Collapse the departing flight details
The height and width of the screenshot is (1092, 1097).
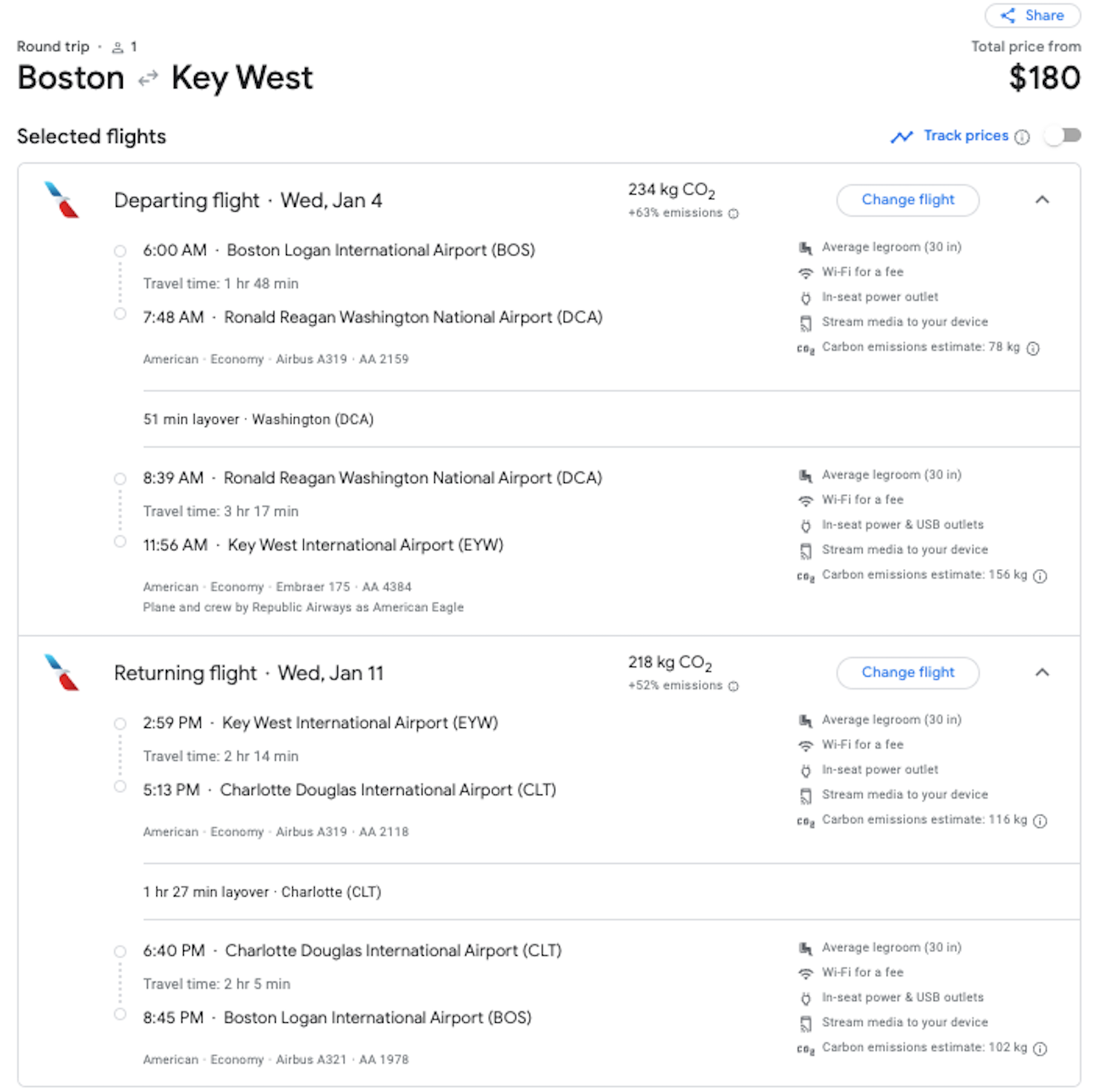[x=1043, y=200]
